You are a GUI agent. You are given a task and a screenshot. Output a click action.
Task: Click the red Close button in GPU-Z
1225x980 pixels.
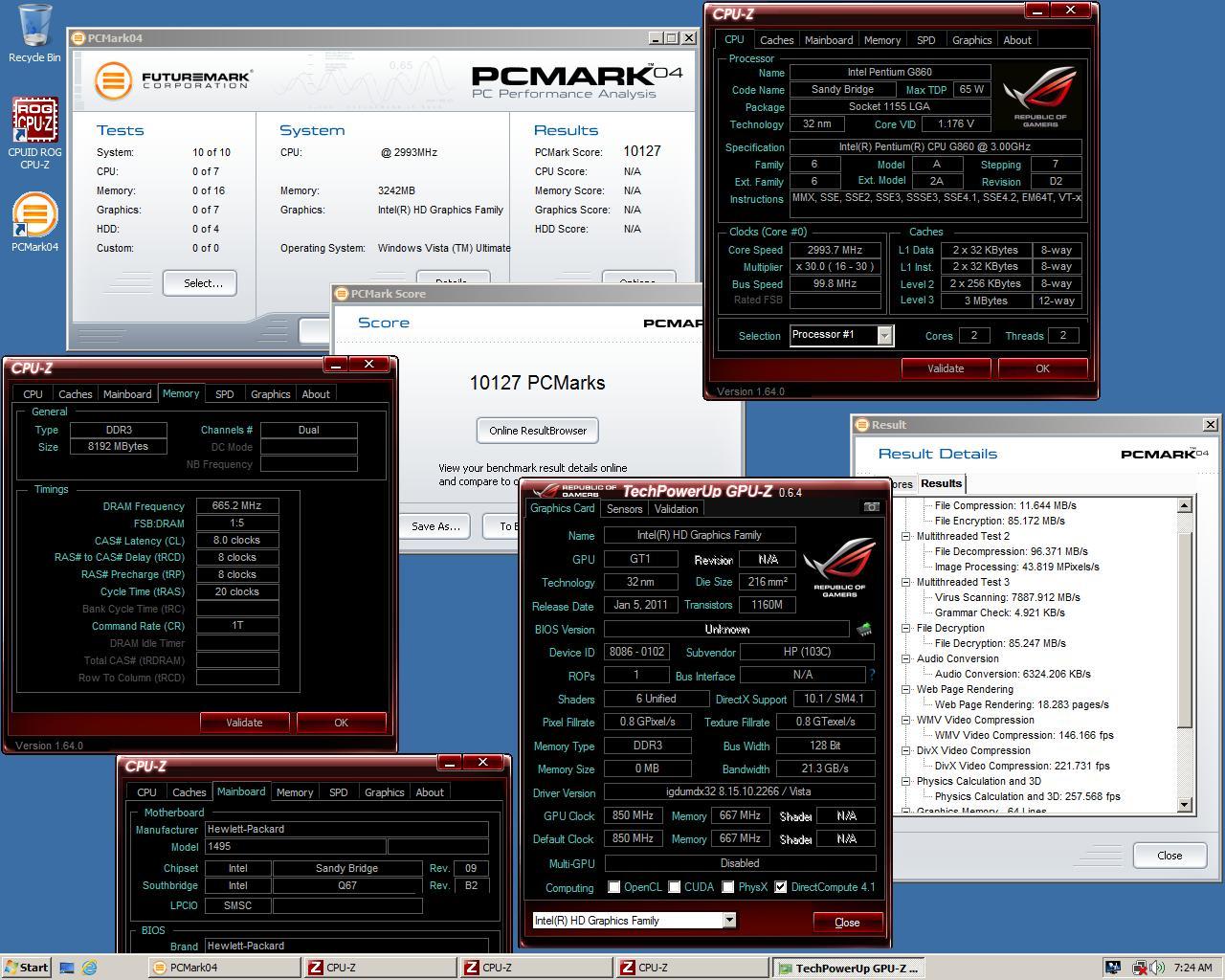[847, 922]
